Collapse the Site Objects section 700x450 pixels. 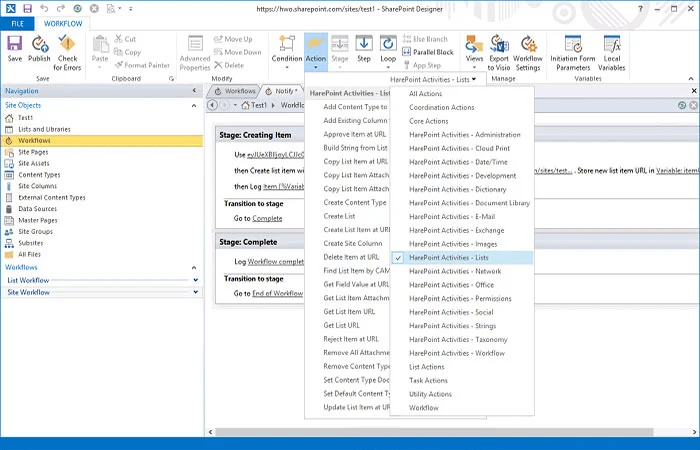194,106
